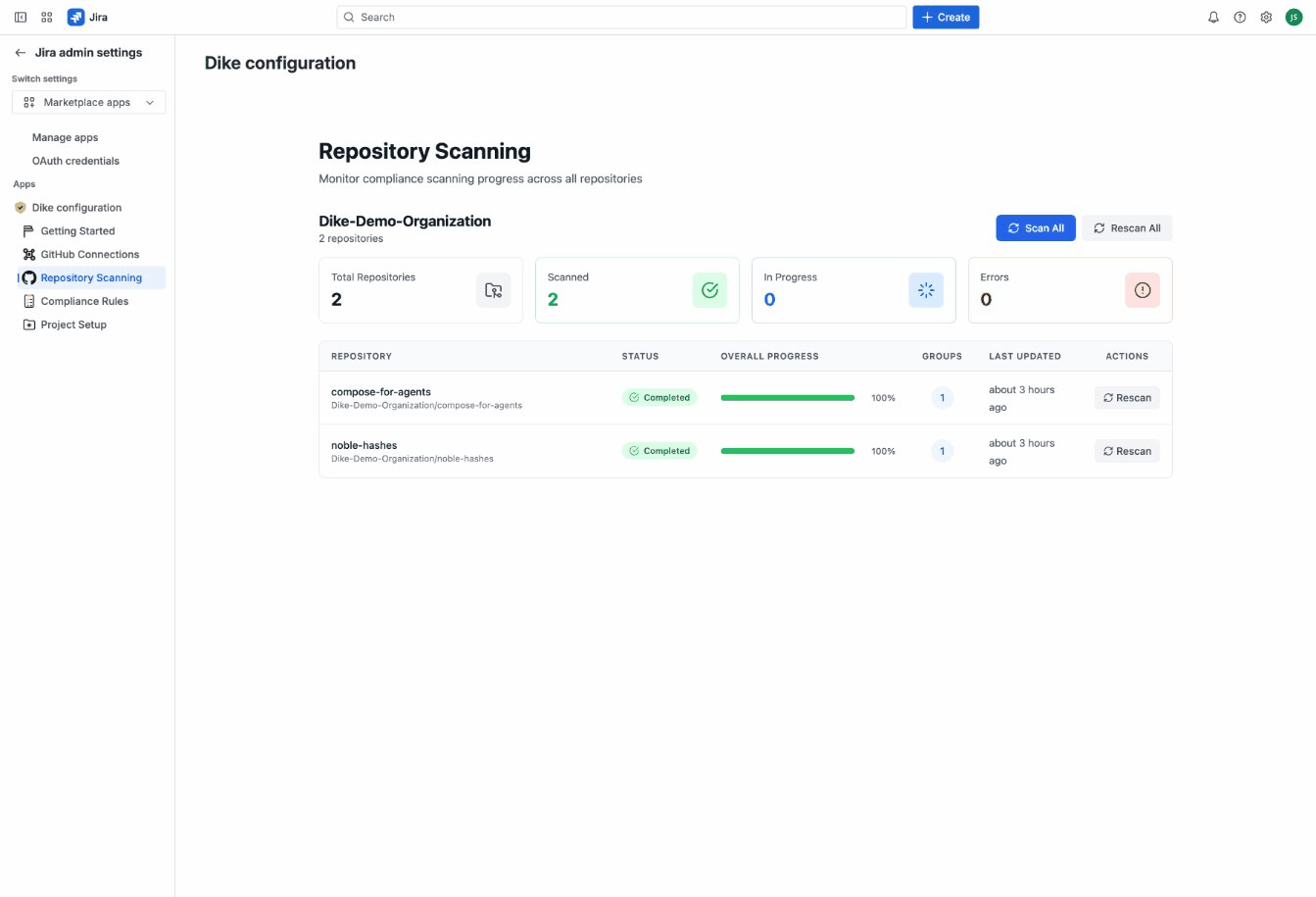Select the Repository Scanning sidebar icon
The height and width of the screenshot is (897, 1316).
[29, 277]
